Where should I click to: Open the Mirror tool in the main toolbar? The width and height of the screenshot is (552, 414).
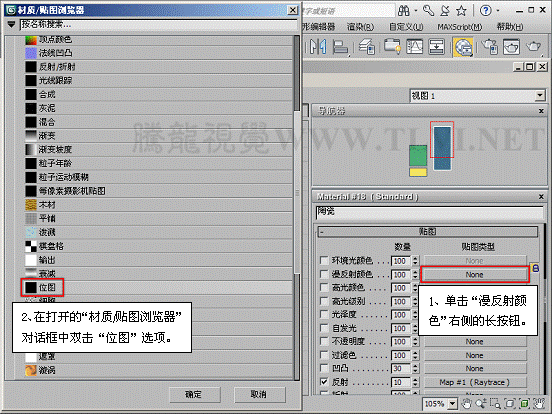click(318, 47)
